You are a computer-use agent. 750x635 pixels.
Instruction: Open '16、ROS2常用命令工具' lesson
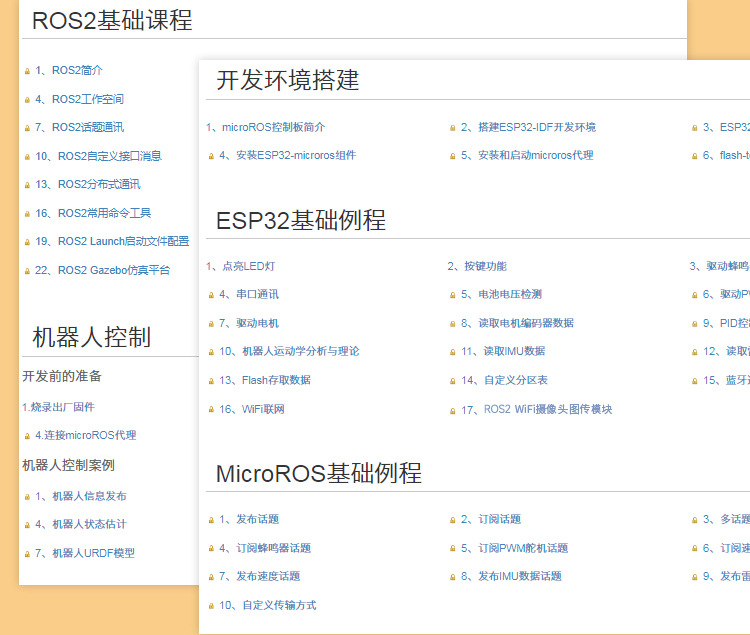93,213
